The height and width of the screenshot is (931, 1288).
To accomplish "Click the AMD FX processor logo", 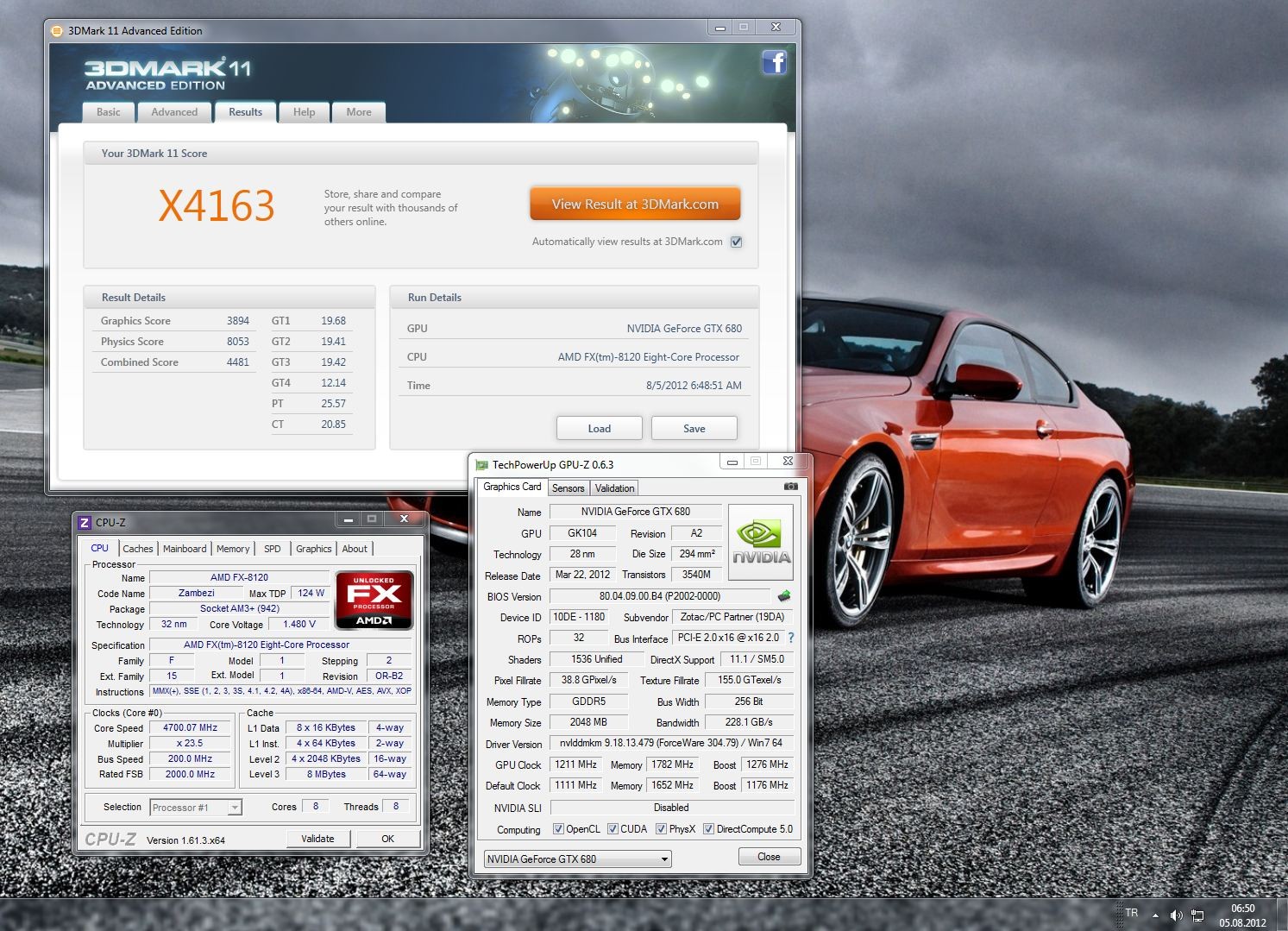I will pos(374,599).
